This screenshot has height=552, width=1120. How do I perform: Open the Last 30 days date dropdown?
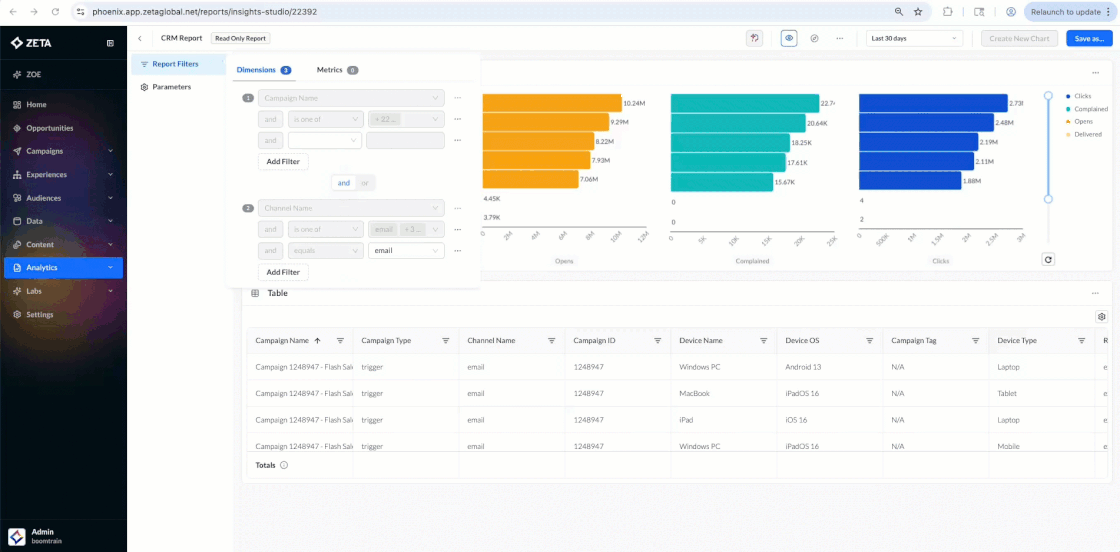pyautogui.click(x=914, y=38)
